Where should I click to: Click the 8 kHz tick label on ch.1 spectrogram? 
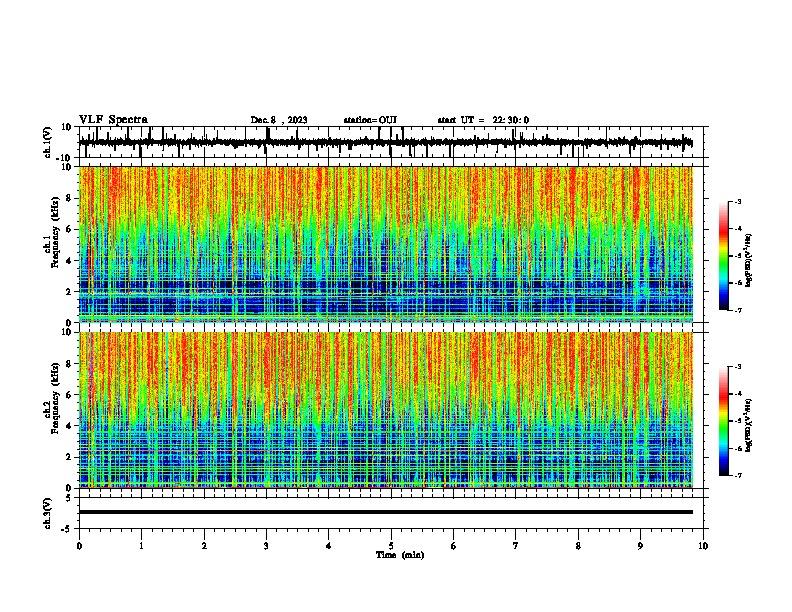tap(69, 198)
